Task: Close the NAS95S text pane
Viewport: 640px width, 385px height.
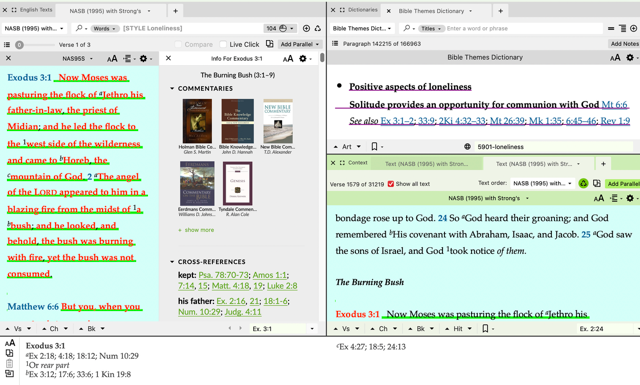Action: click(x=8, y=58)
